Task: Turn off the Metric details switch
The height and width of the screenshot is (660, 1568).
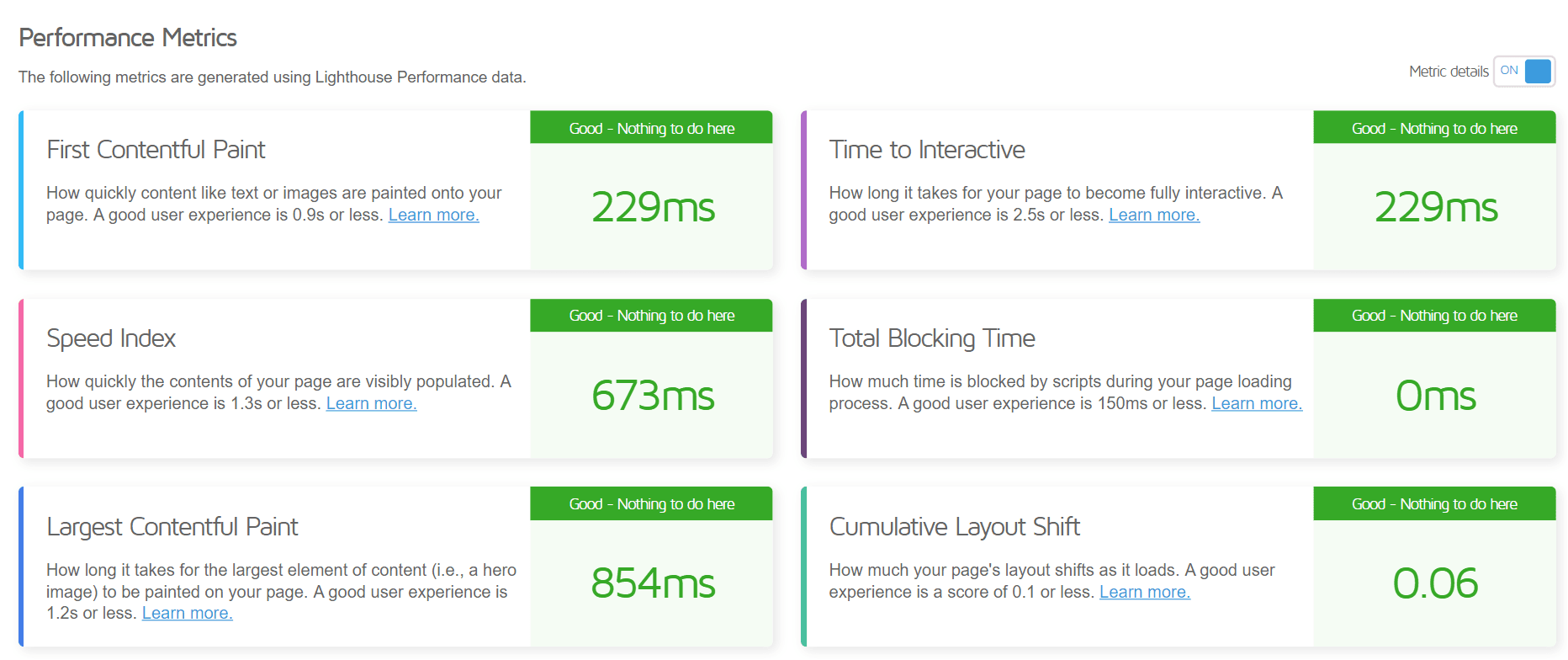Action: (x=1523, y=72)
